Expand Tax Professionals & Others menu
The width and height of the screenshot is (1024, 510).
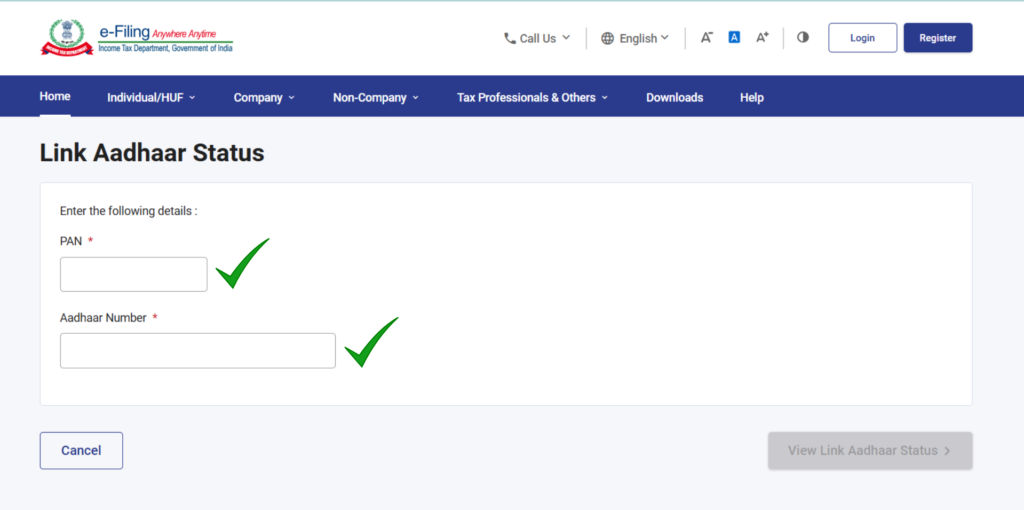pos(532,98)
